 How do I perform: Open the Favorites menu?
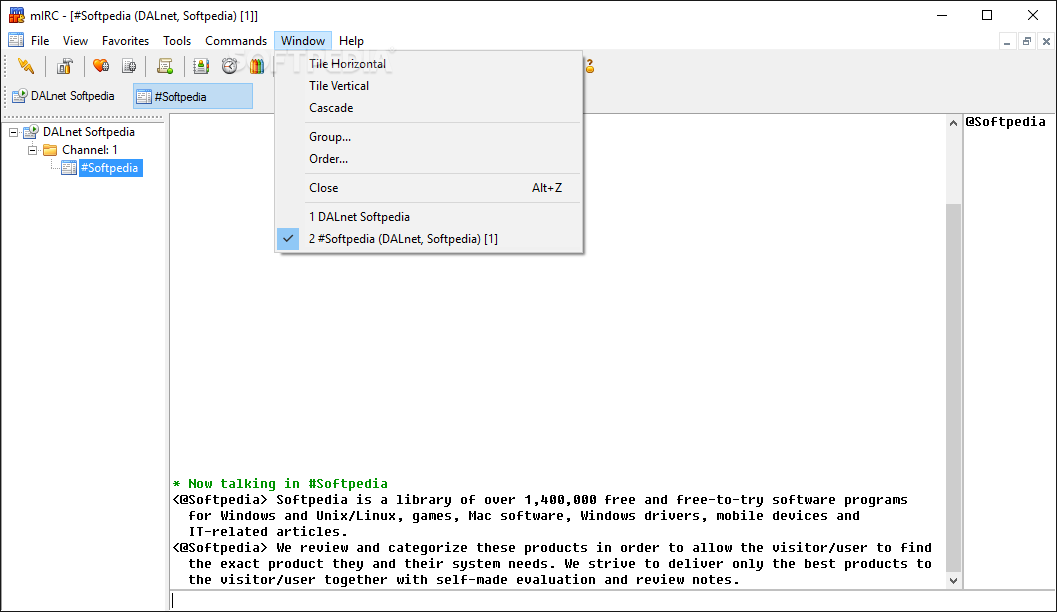pos(125,40)
